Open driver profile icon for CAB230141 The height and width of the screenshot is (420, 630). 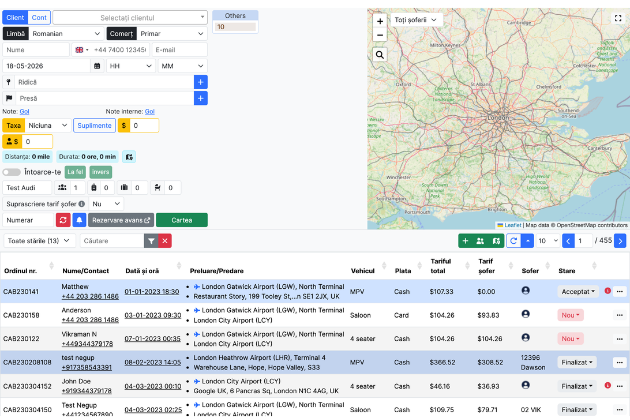click(526, 290)
